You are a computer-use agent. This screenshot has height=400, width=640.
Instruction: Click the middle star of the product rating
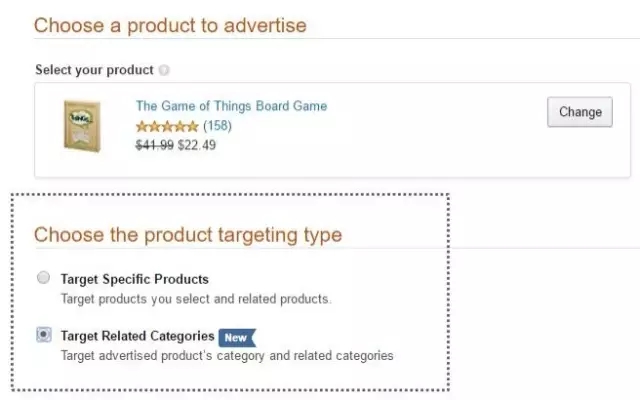coord(168,126)
